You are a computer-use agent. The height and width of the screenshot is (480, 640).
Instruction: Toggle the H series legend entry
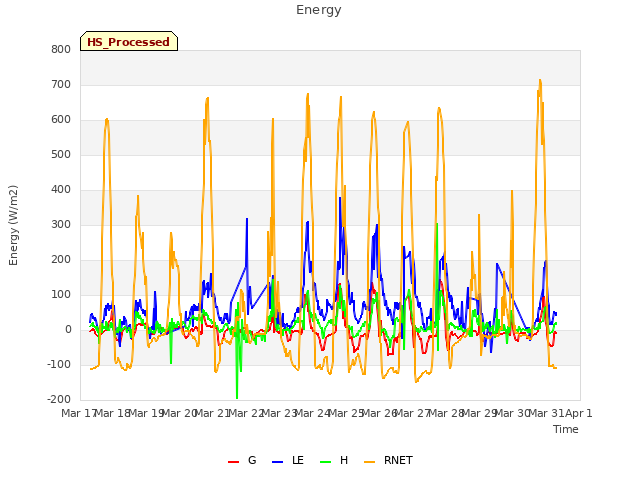tap(334, 460)
